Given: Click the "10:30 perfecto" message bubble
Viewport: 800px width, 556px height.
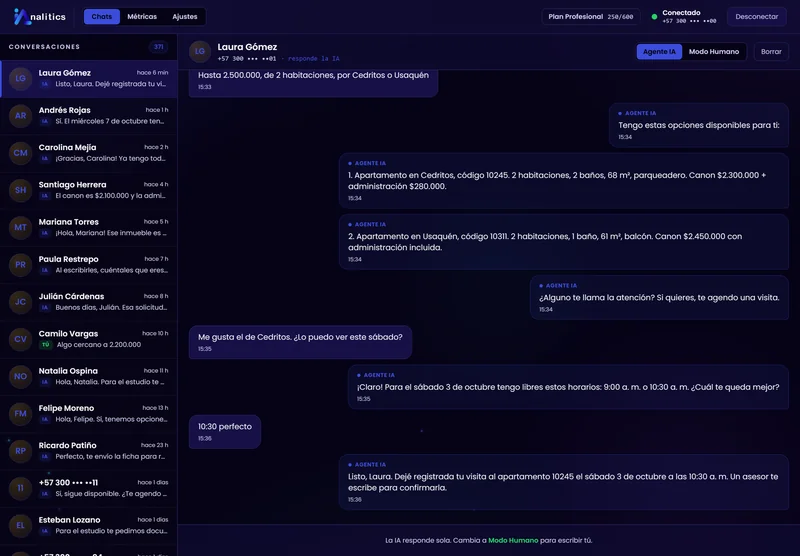Looking at the screenshot, I should coord(225,432).
